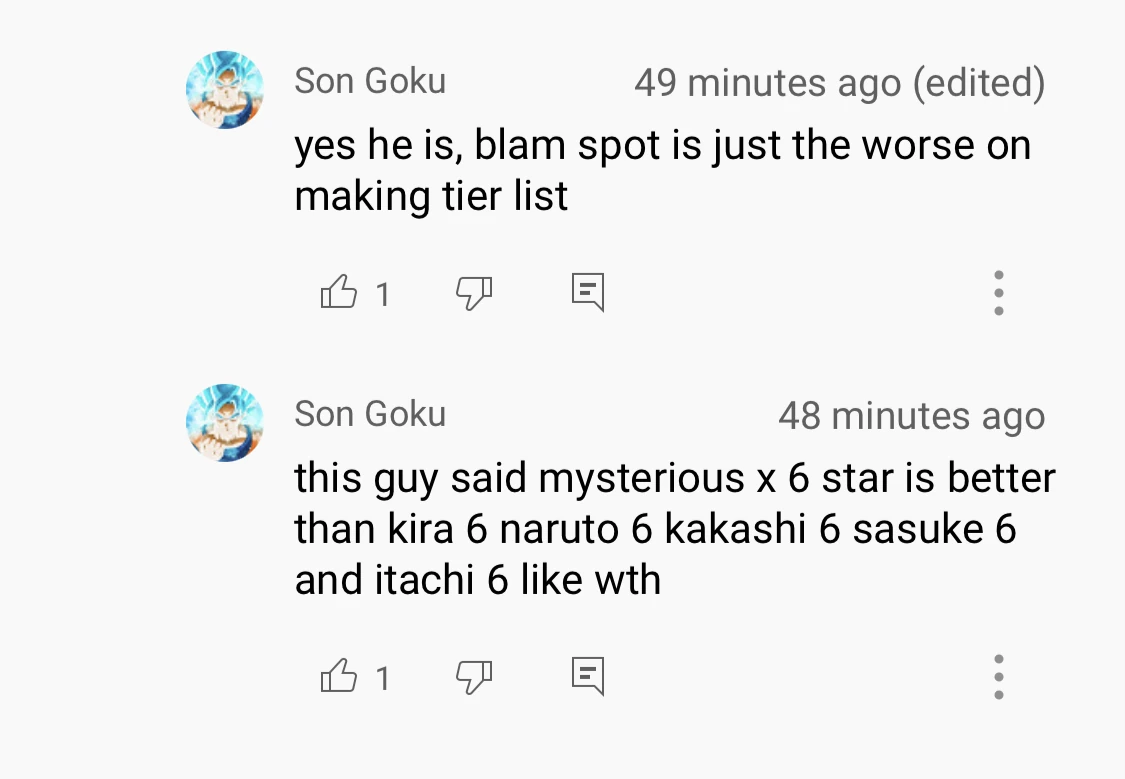Click Son Goku's avatar on the first comment
The height and width of the screenshot is (779, 1125).
tap(224, 89)
